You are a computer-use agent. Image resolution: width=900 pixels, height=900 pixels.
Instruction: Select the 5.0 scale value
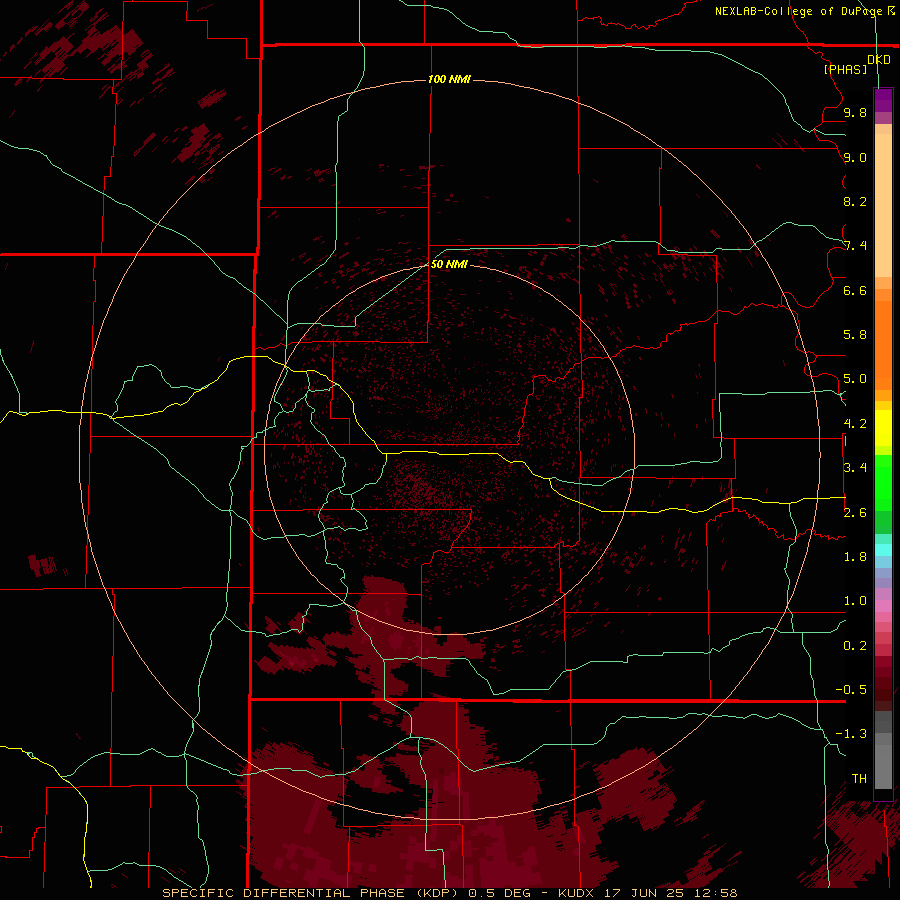click(855, 379)
